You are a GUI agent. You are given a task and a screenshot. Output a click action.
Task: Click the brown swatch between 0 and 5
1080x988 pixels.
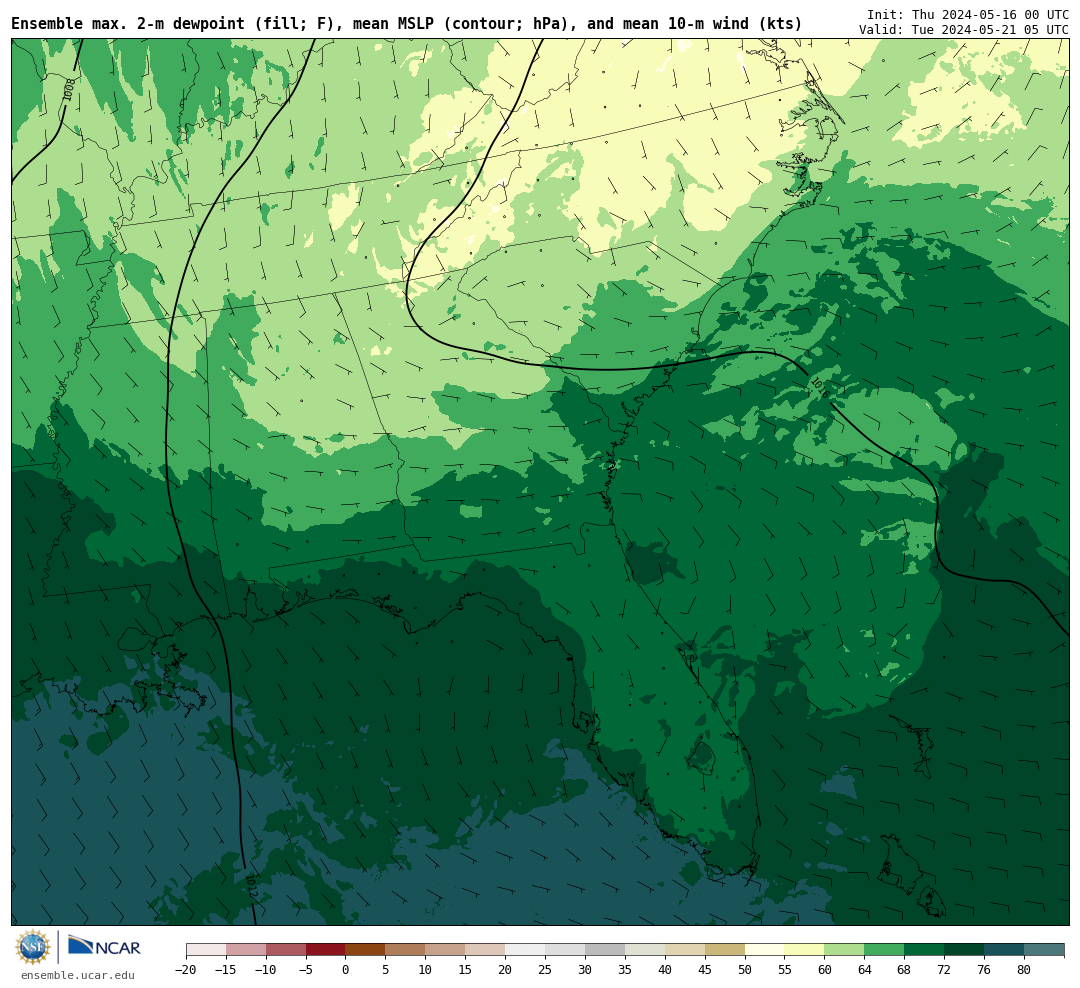point(366,950)
